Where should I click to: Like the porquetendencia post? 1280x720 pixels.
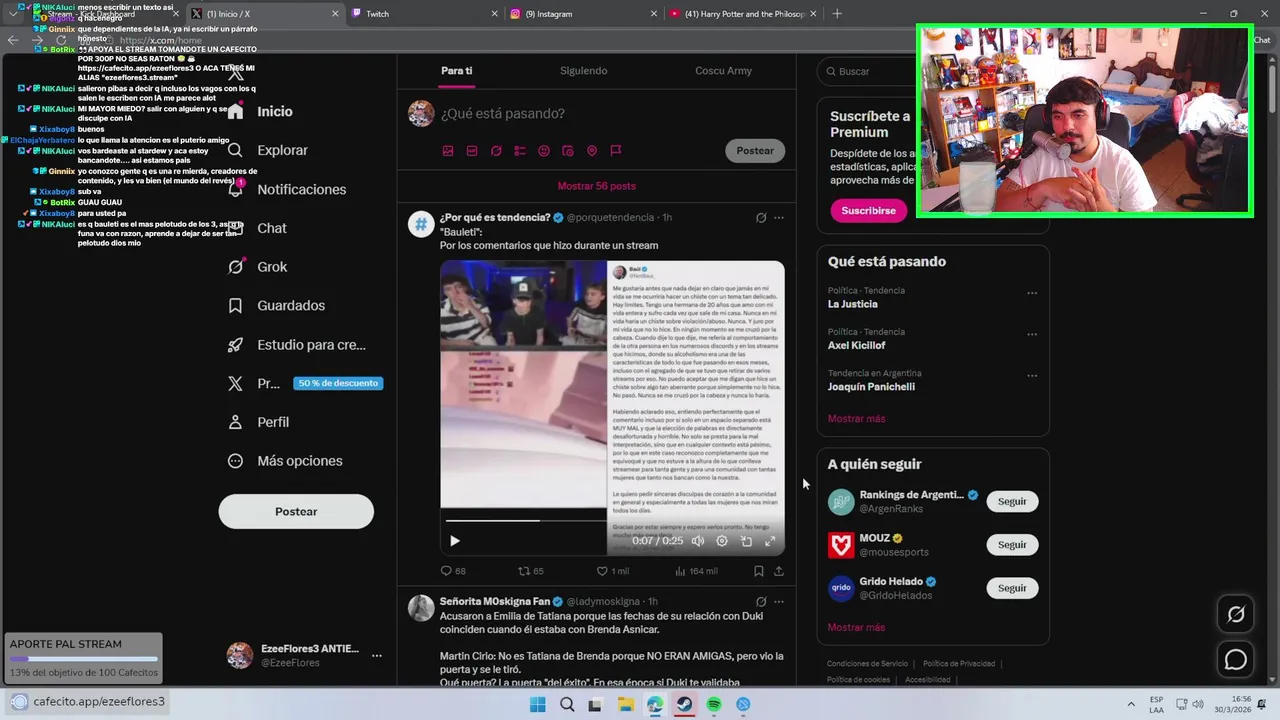tap(612, 571)
